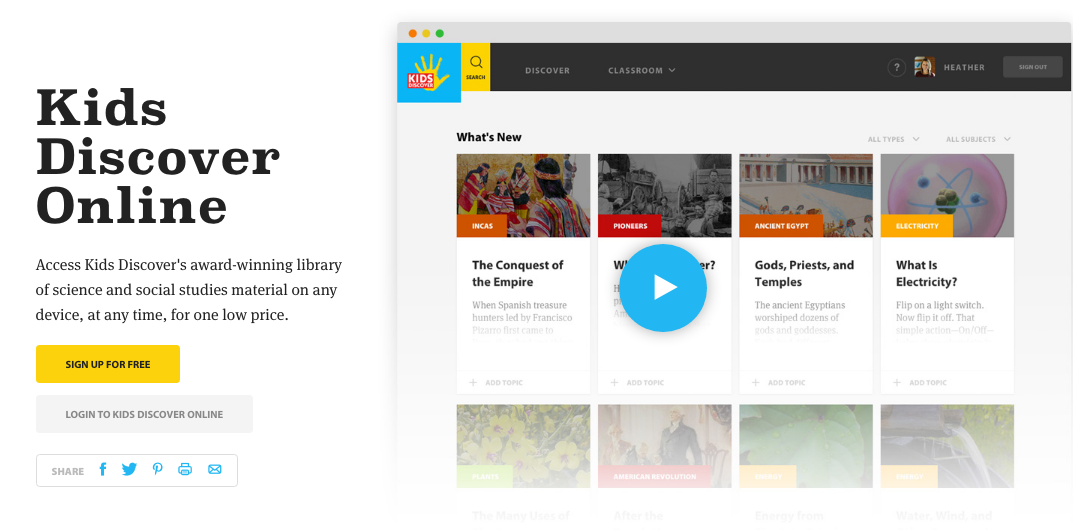The height and width of the screenshot is (530, 1073).
Task: Click the Sign Up For Free button
Action: click(108, 364)
